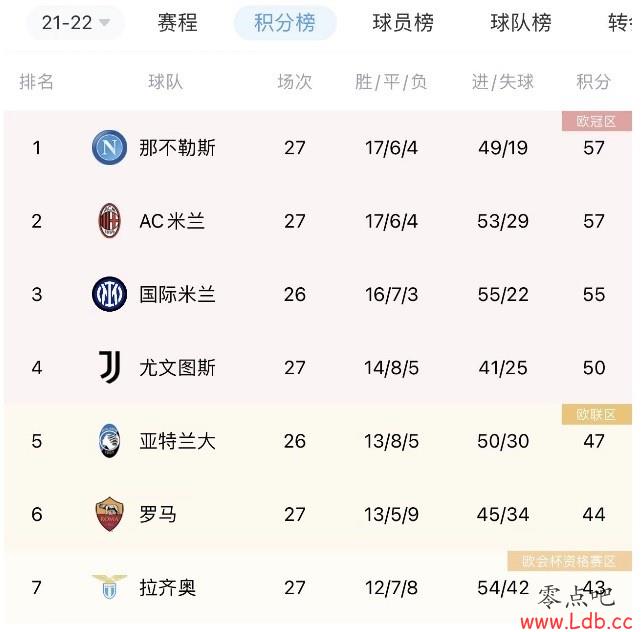The height and width of the screenshot is (632, 642).
Task: Click the AS Roma wolf crest
Action: click(x=109, y=514)
